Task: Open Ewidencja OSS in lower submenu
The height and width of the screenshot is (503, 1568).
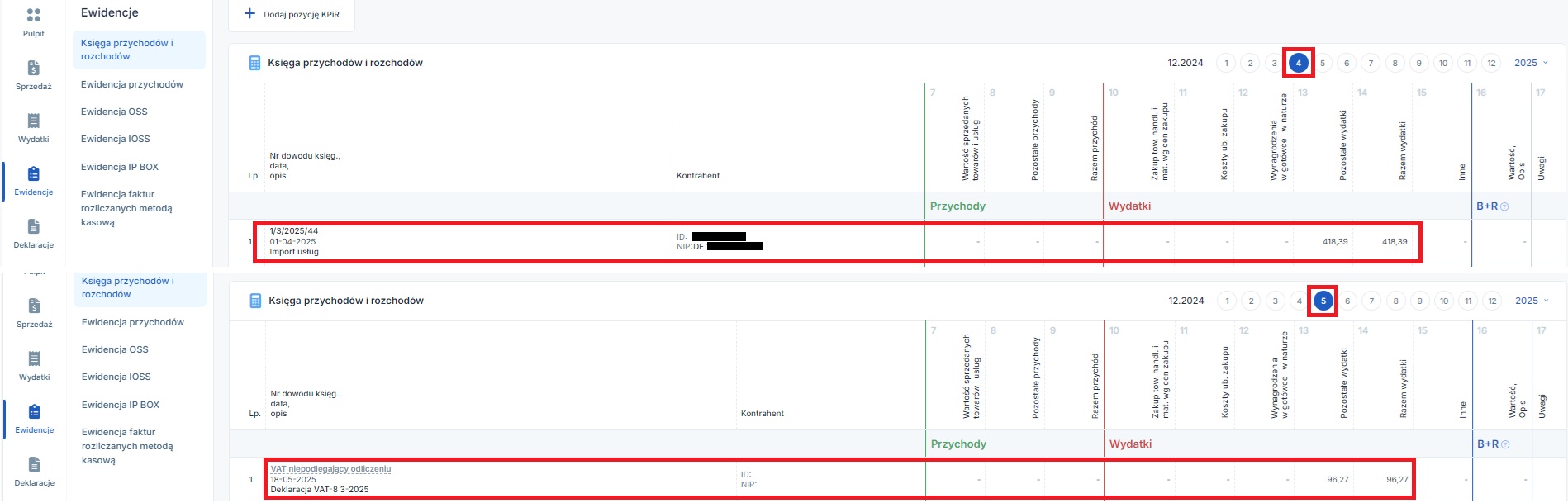Action: 115,349
